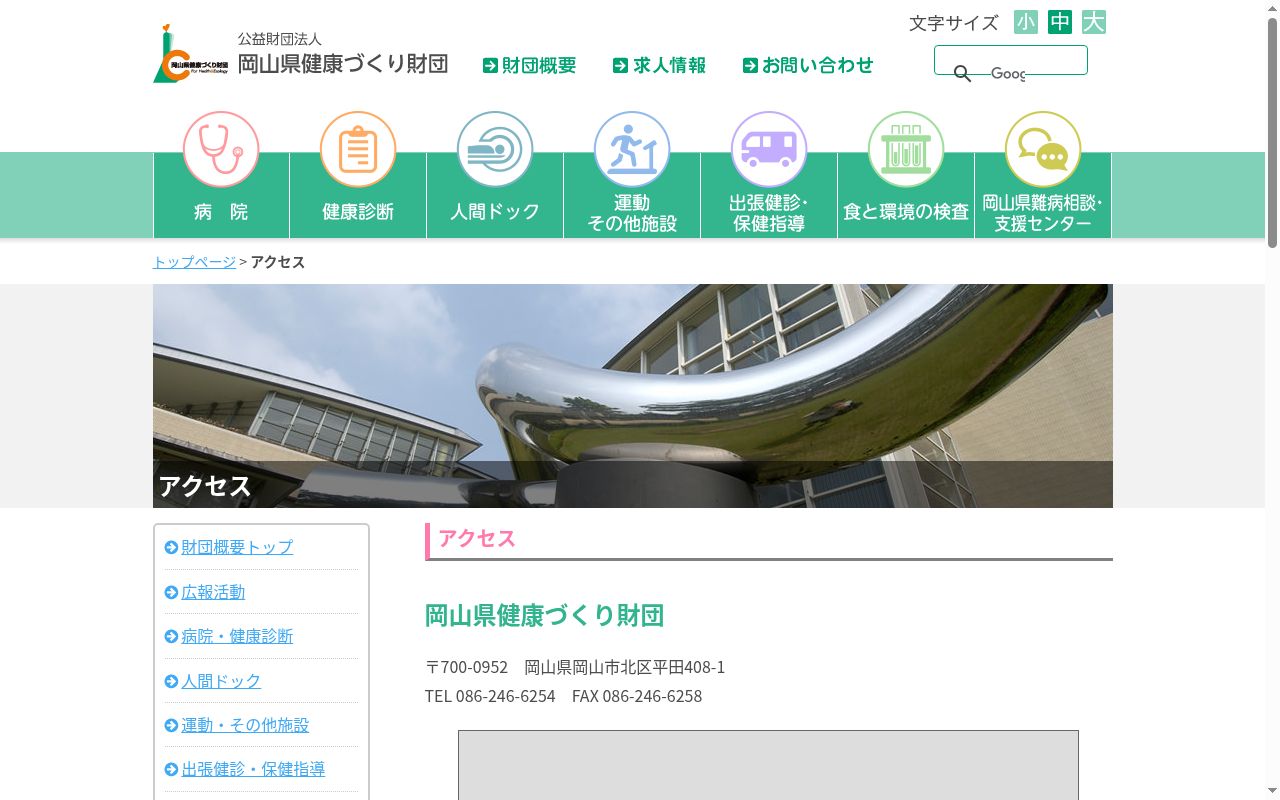This screenshot has height=800, width=1280.
Task: Click arrow icon beside 財団概要 in the header
Action: click(x=490, y=65)
